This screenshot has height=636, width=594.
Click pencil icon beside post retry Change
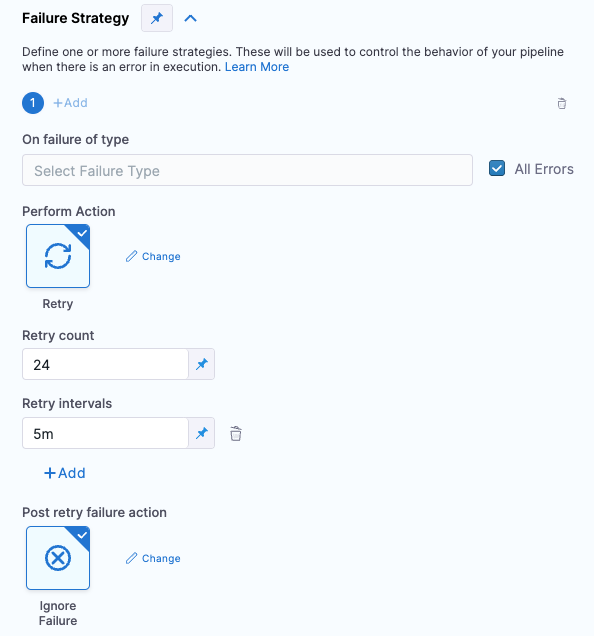pyautogui.click(x=131, y=559)
